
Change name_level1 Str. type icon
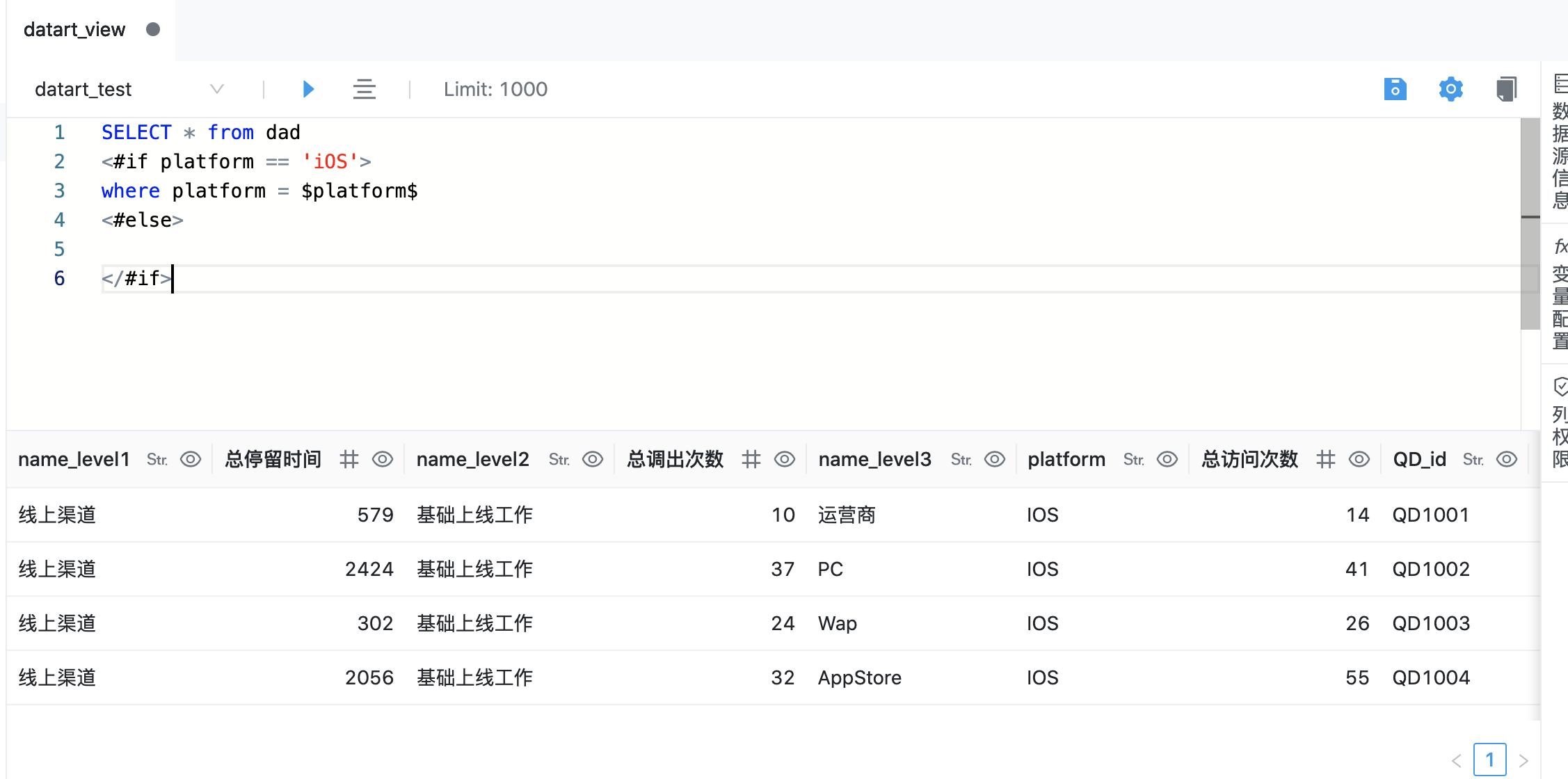157,460
